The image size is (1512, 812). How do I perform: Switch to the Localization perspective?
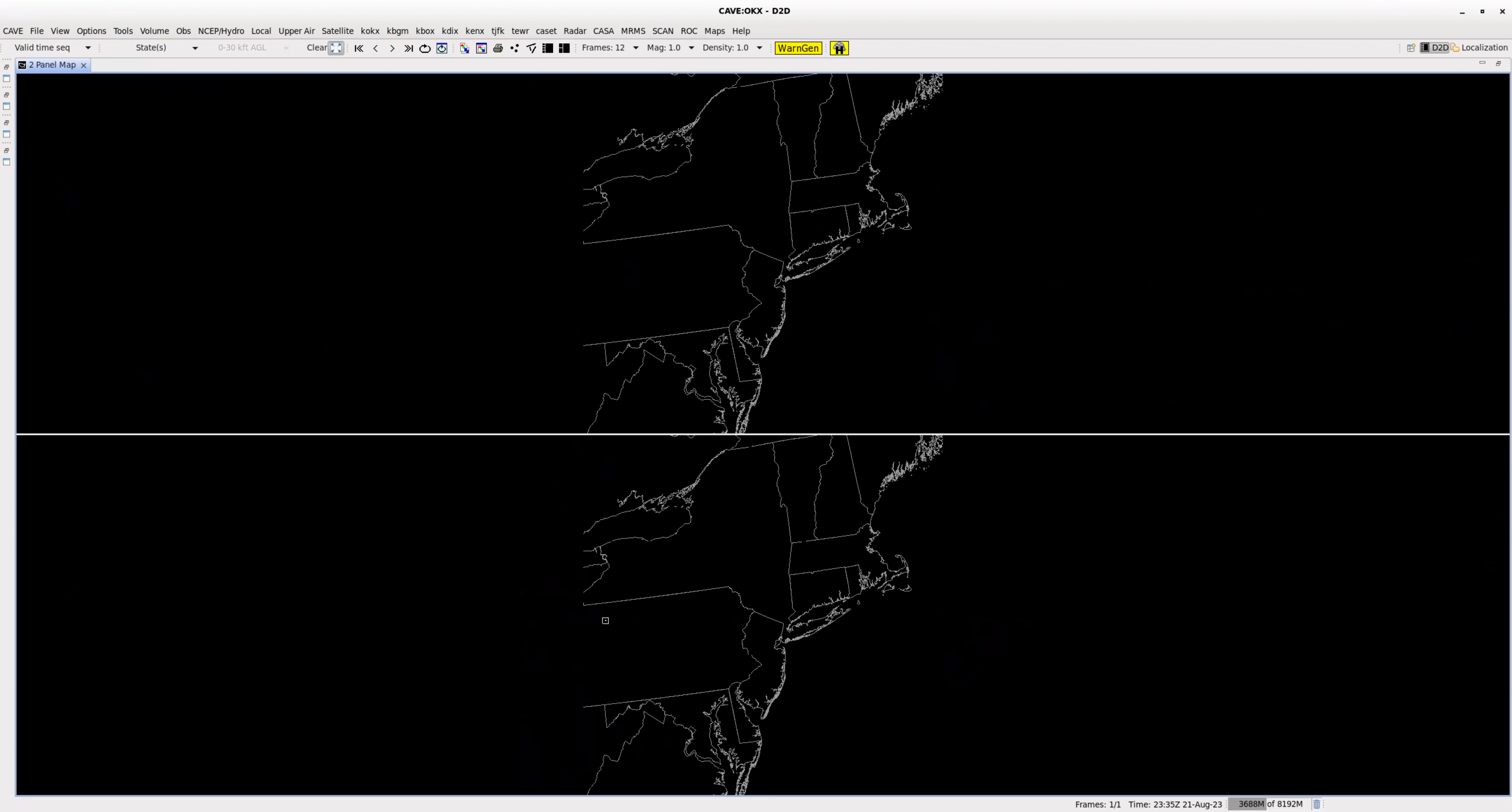(x=1478, y=48)
